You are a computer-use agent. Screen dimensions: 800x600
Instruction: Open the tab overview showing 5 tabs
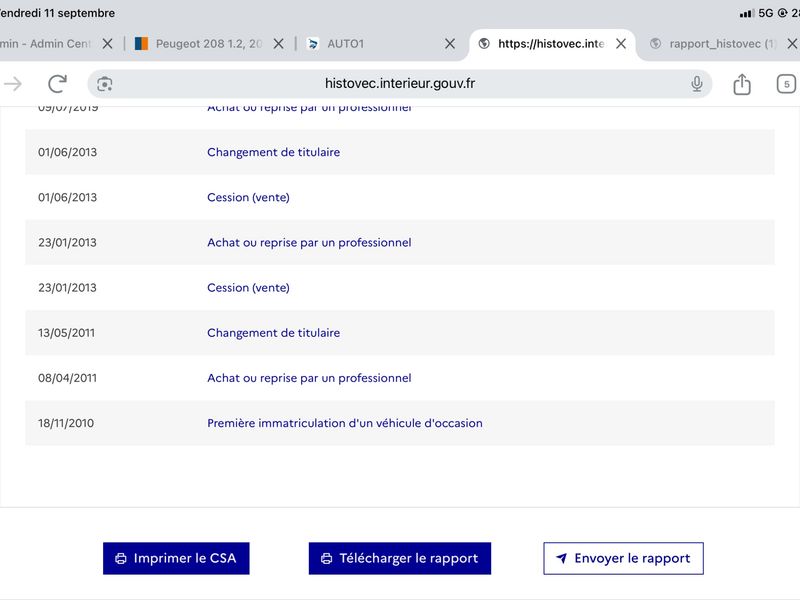[786, 84]
